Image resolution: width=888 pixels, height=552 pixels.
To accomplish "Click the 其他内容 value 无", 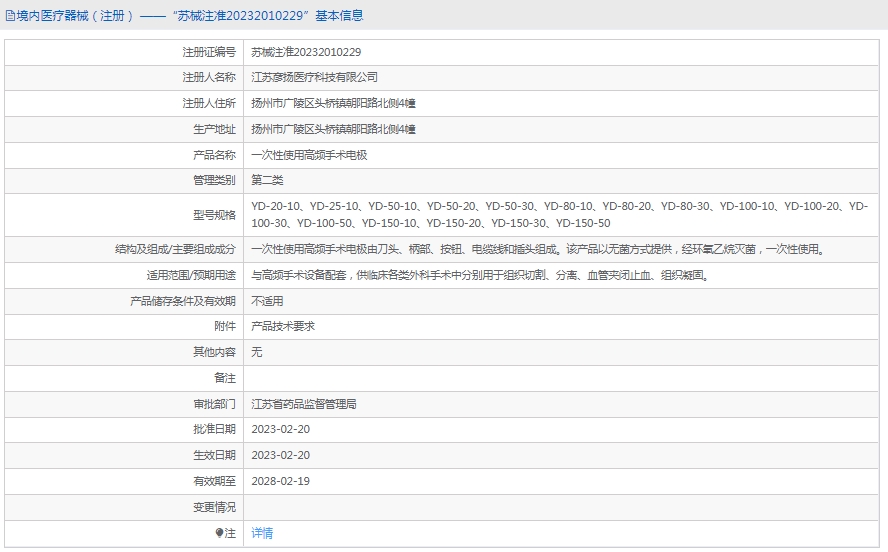I will (257, 352).
